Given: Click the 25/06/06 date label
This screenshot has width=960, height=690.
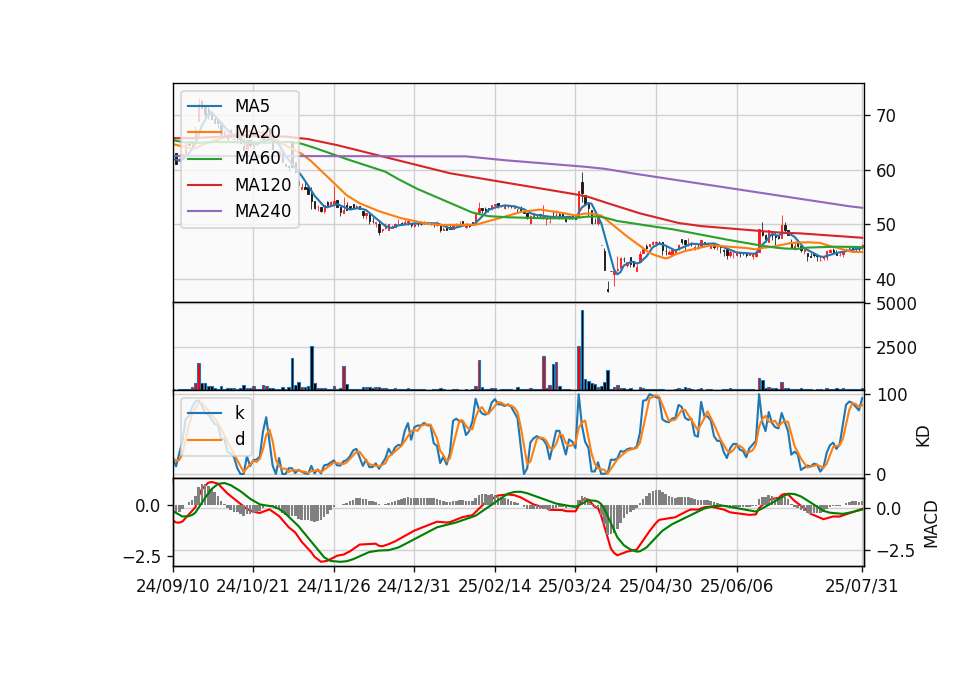Looking at the screenshot, I should [737, 586].
